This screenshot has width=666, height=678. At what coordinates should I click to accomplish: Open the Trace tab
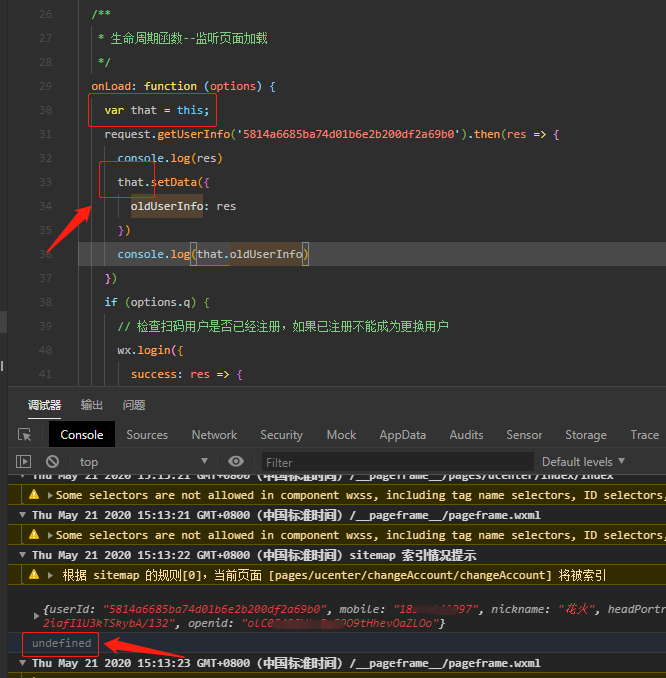pyautogui.click(x=644, y=435)
